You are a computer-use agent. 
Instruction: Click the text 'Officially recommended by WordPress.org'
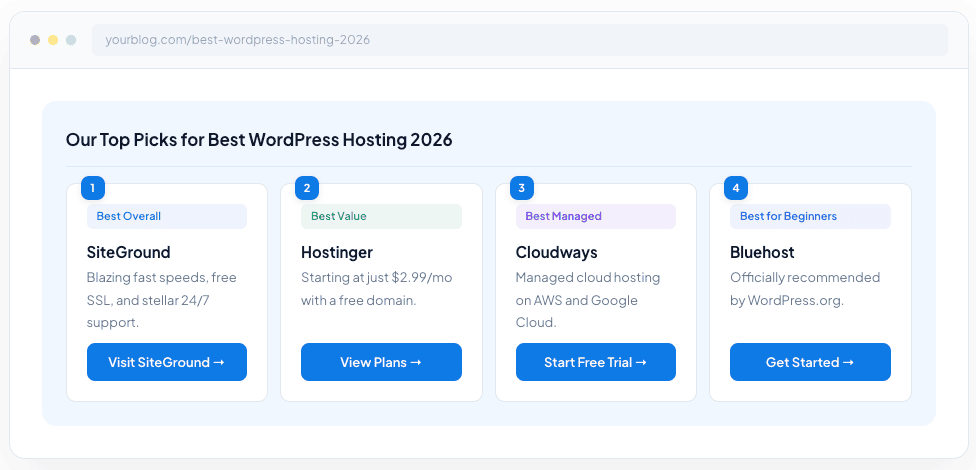(805, 289)
